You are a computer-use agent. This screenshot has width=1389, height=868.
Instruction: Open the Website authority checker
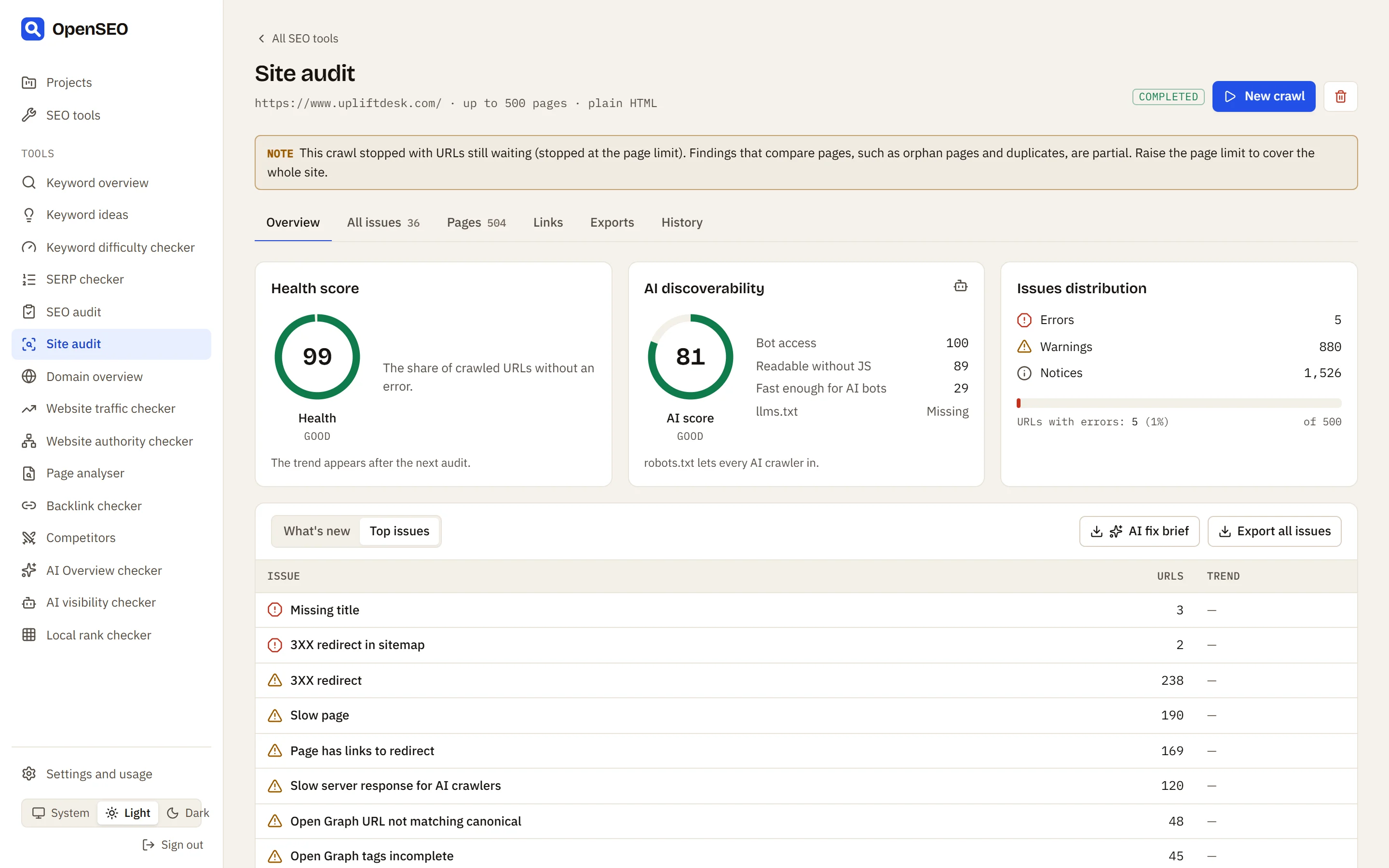pos(111,441)
